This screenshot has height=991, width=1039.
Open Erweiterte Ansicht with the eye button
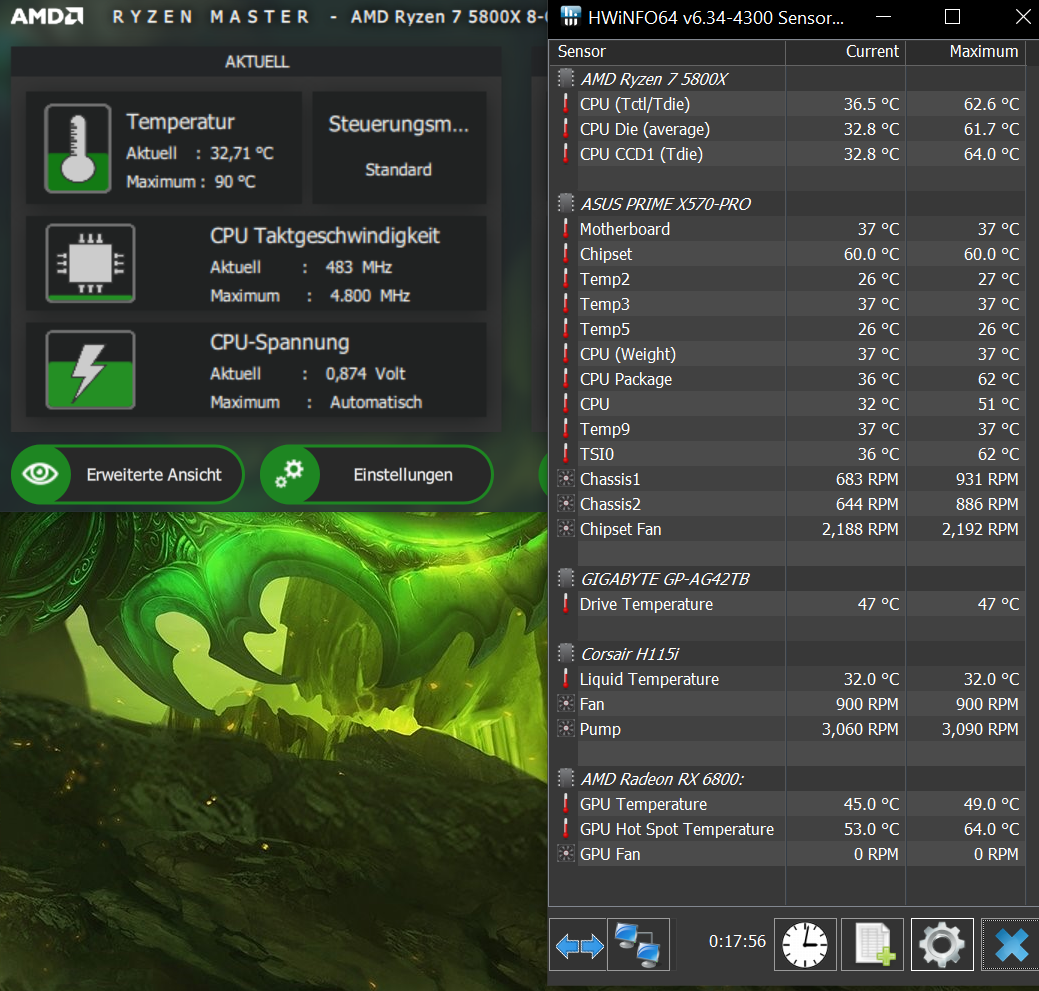click(x=127, y=474)
